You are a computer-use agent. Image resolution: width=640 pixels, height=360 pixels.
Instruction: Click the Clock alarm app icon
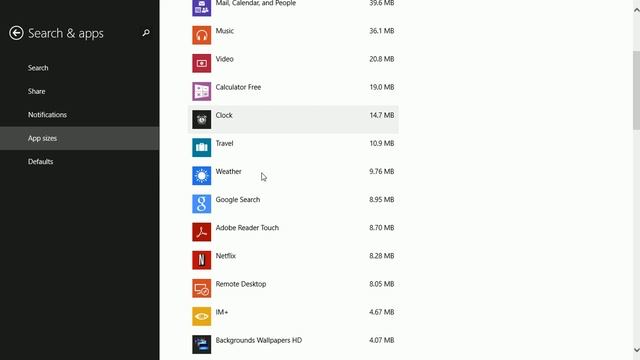click(202, 120)
